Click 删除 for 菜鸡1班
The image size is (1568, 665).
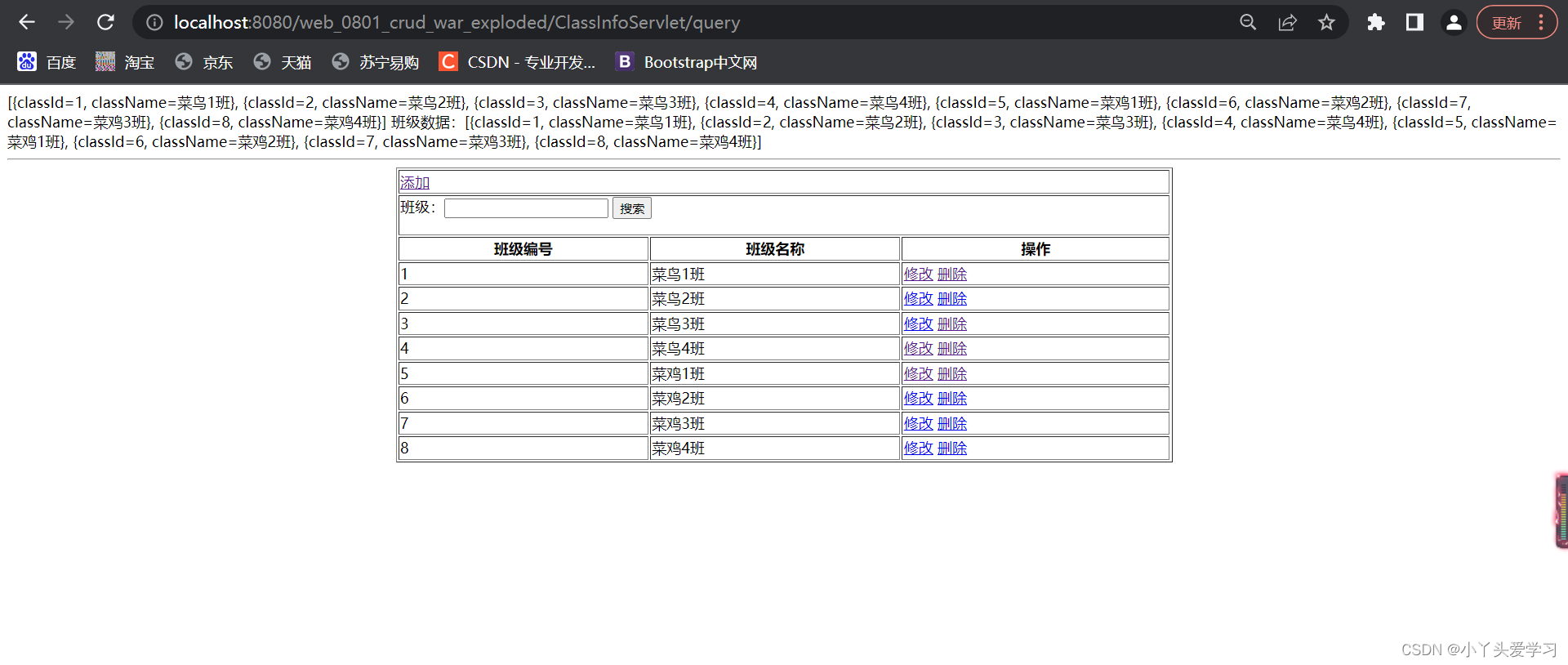tap(952, 374)
